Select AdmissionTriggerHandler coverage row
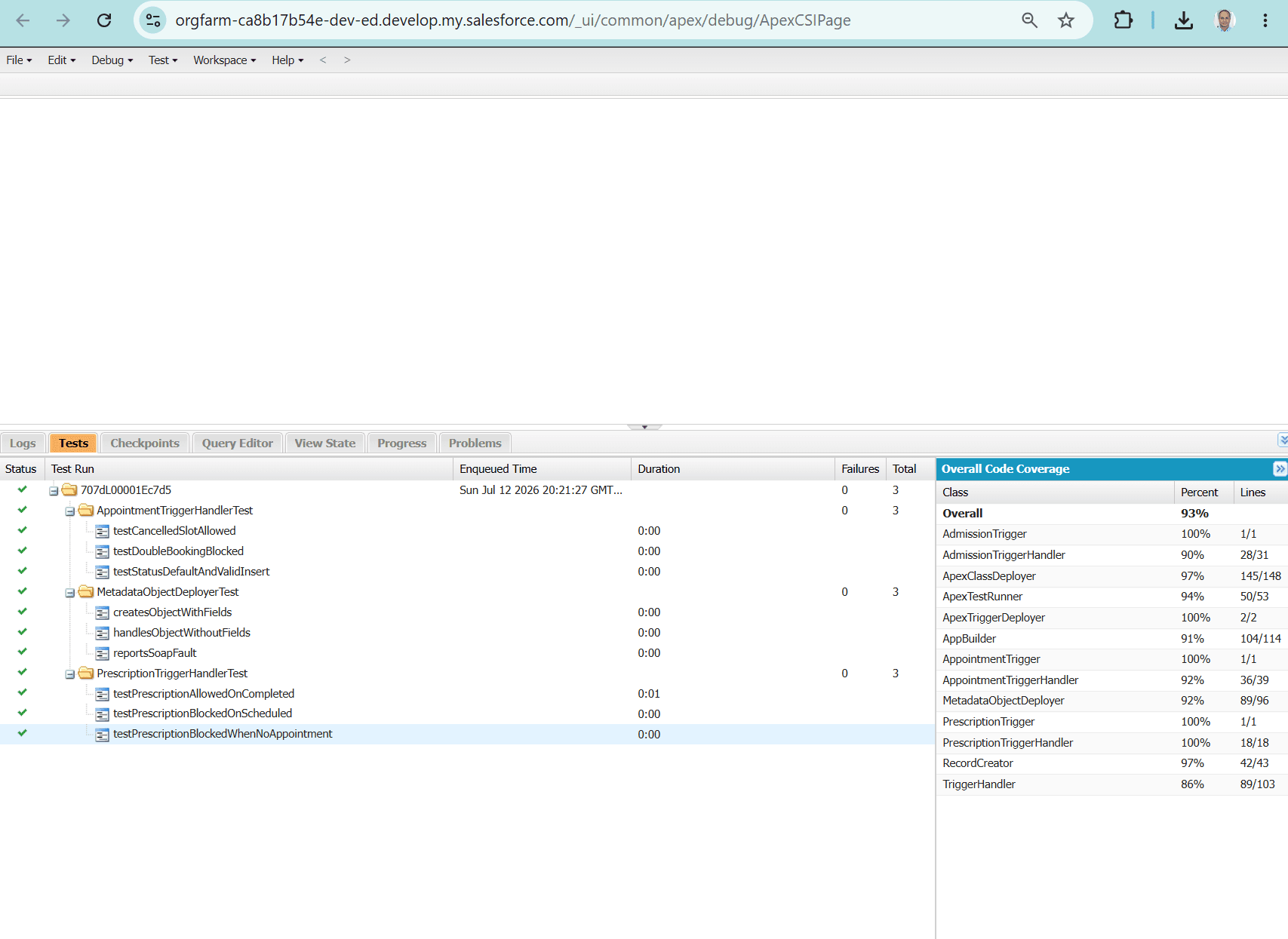This screenshot has height=939, width=1288. coord(1112,555)
